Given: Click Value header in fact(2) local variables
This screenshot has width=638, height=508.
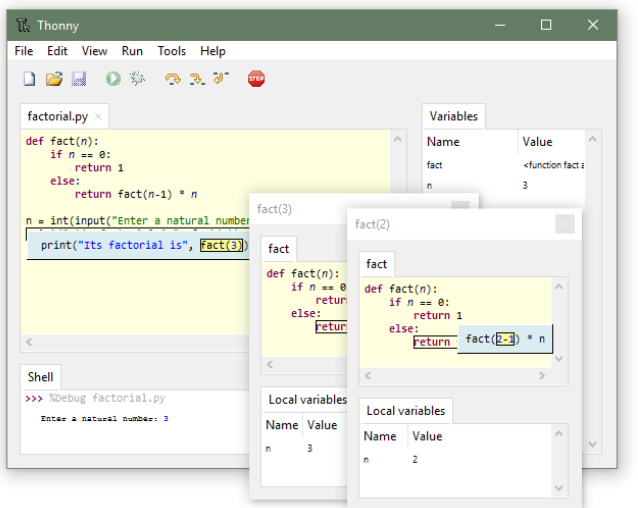Looking at the screenshot, I should (481, 436).
